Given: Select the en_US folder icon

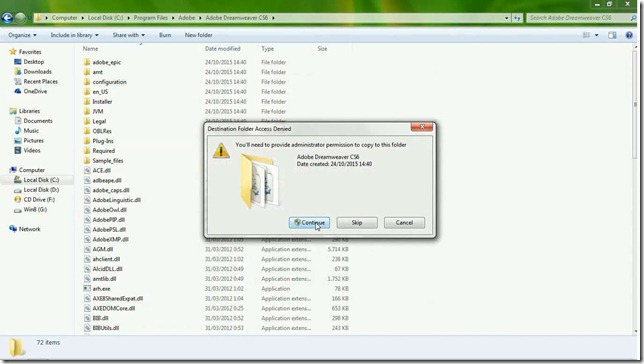Looking at the screenshot, I should pyautogui.click(x=87, y=92).
